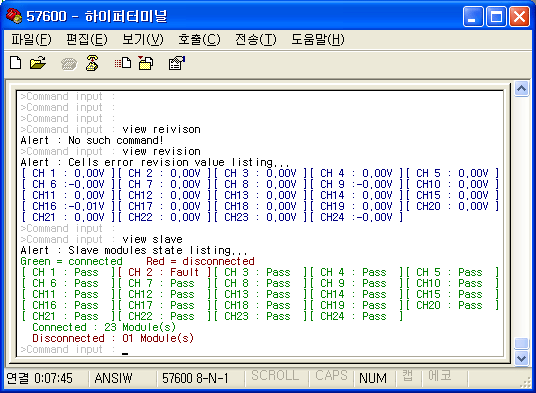Click the CAPS status indicator
Image resolution: width=536 pixels, height=393 pixels.
pyautogui.click(x=331, y=376)
